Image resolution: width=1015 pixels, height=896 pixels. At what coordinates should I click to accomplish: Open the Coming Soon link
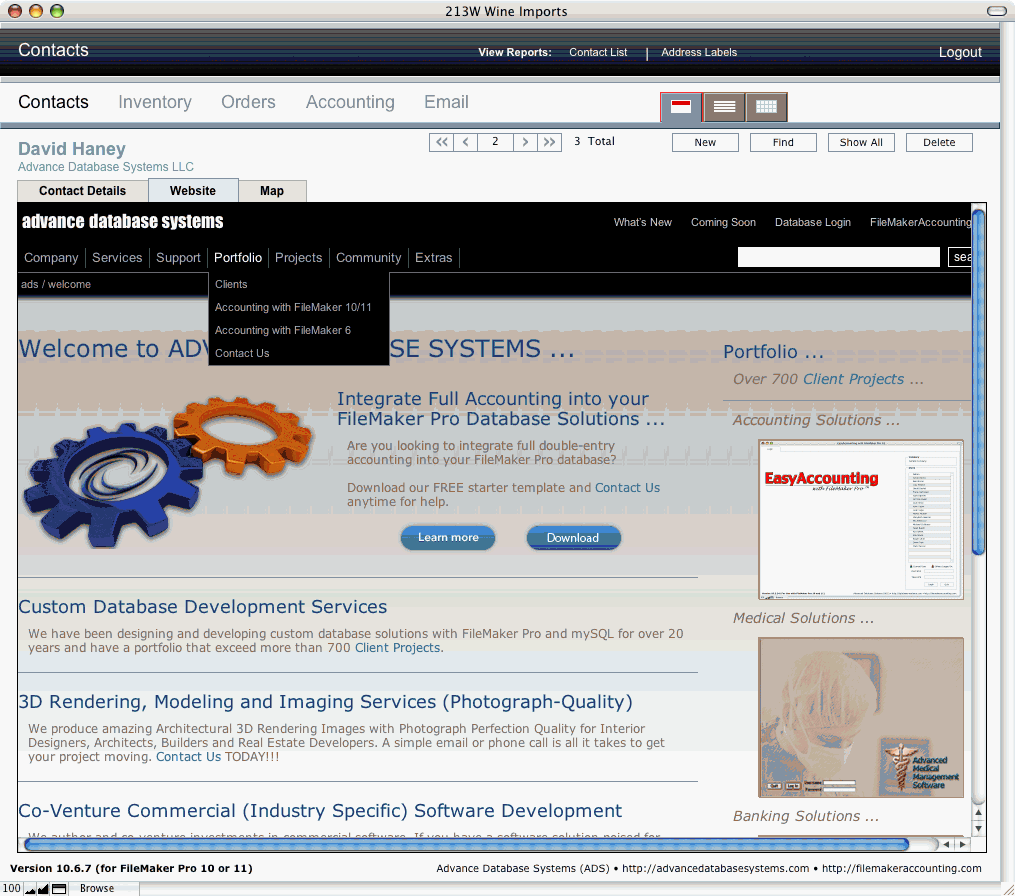click(x=723, y=222)
